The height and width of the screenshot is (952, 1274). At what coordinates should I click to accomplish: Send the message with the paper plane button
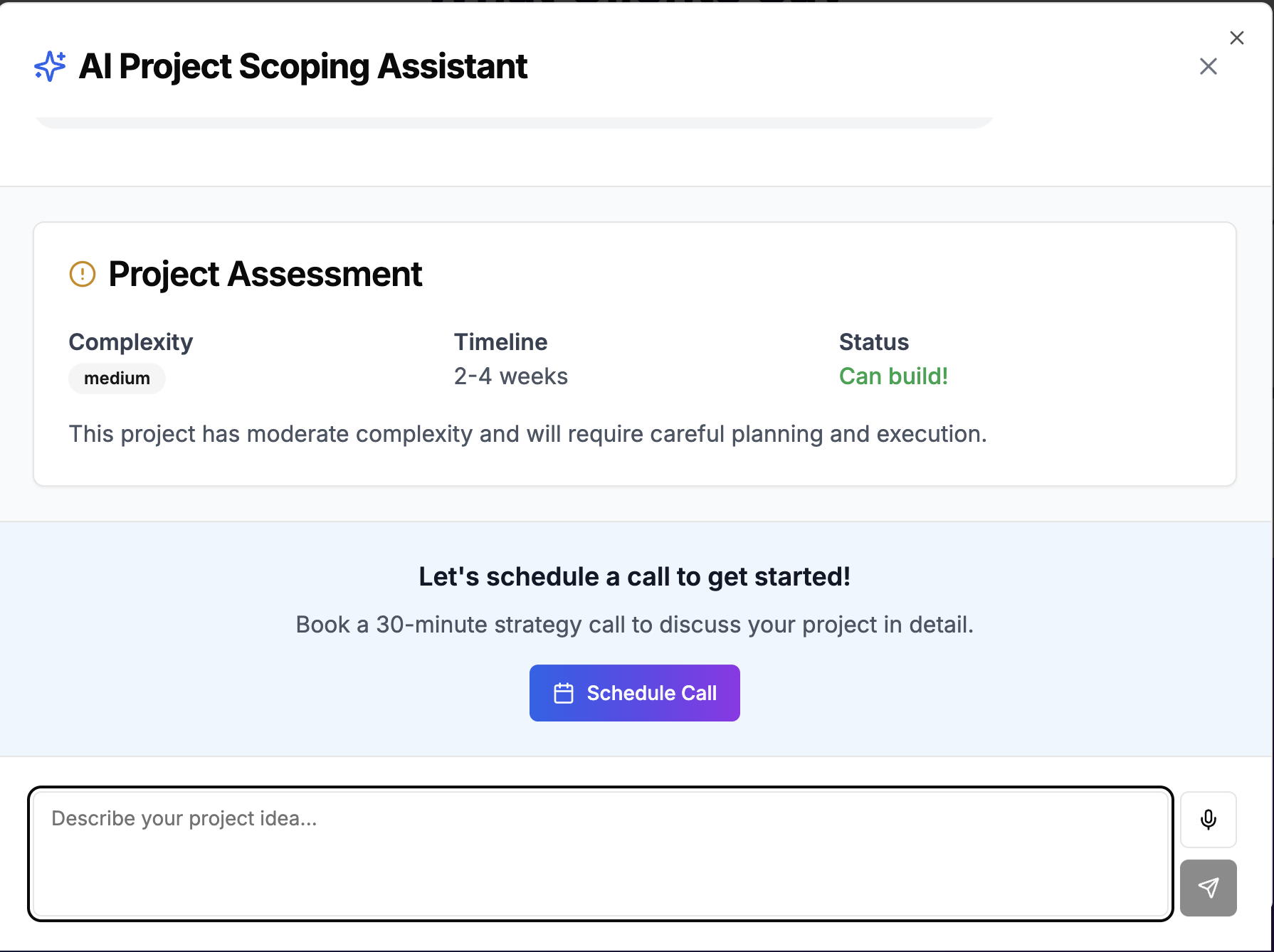point(1208,888)
